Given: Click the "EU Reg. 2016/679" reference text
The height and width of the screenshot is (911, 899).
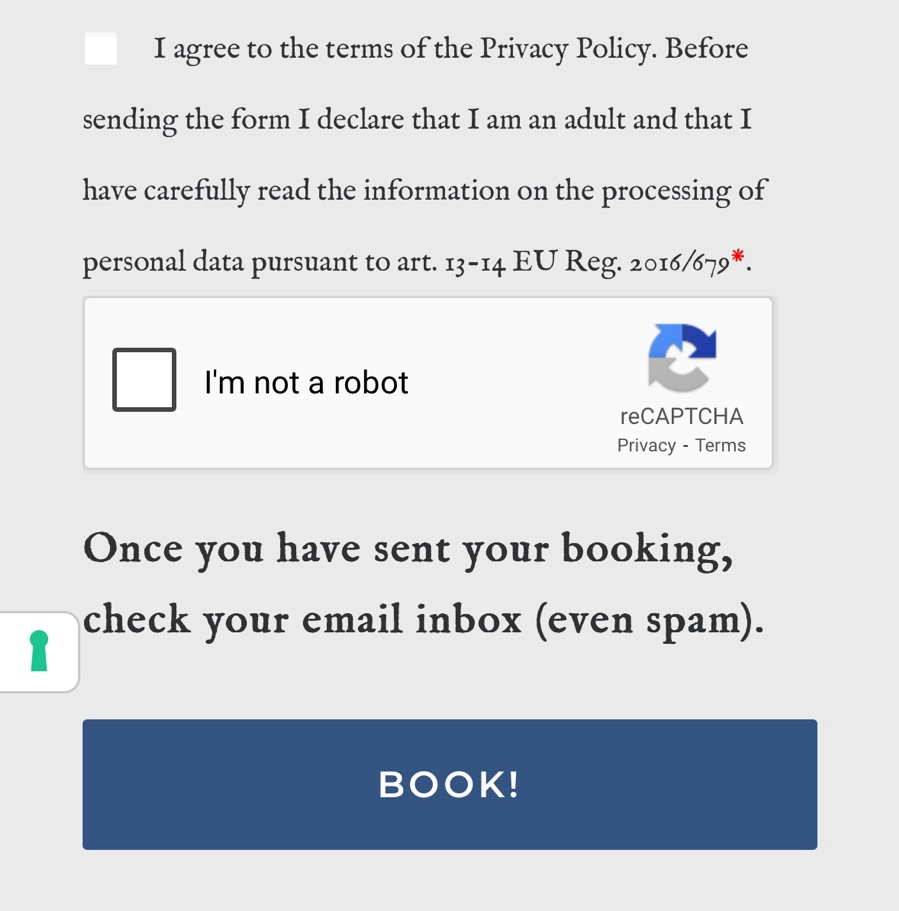Looking at the screenshot, I should [x=621, y=262].
